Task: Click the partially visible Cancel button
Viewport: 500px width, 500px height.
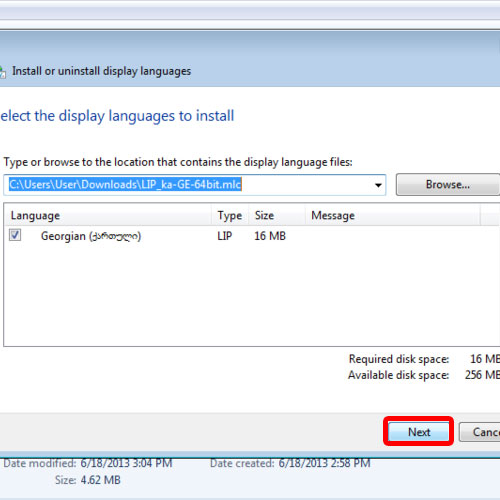Action: point(480,432)
